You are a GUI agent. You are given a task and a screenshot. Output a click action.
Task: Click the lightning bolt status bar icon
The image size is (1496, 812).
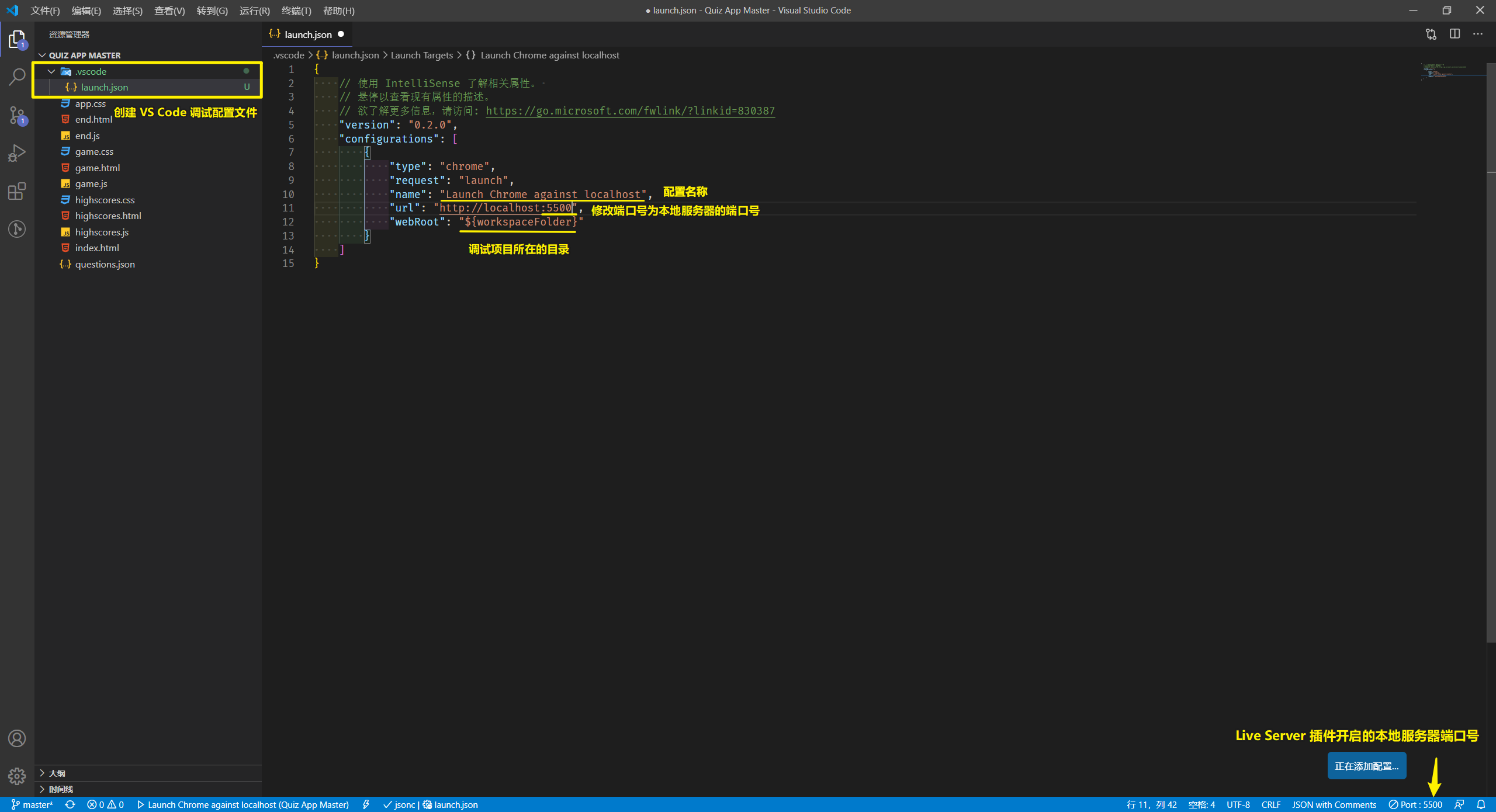(x=366, y=804)
